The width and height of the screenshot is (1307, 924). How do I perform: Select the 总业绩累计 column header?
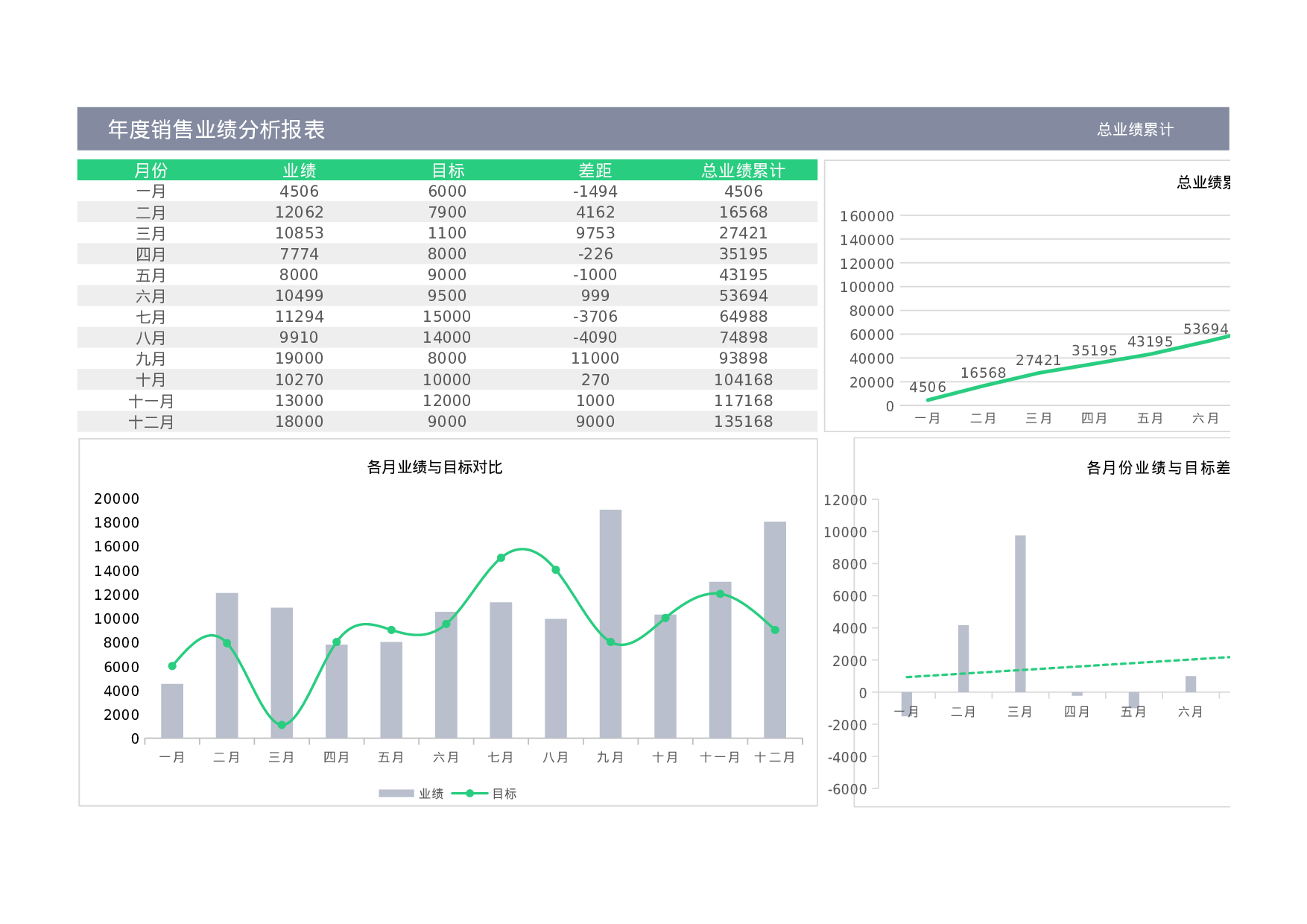pos(743,170)
